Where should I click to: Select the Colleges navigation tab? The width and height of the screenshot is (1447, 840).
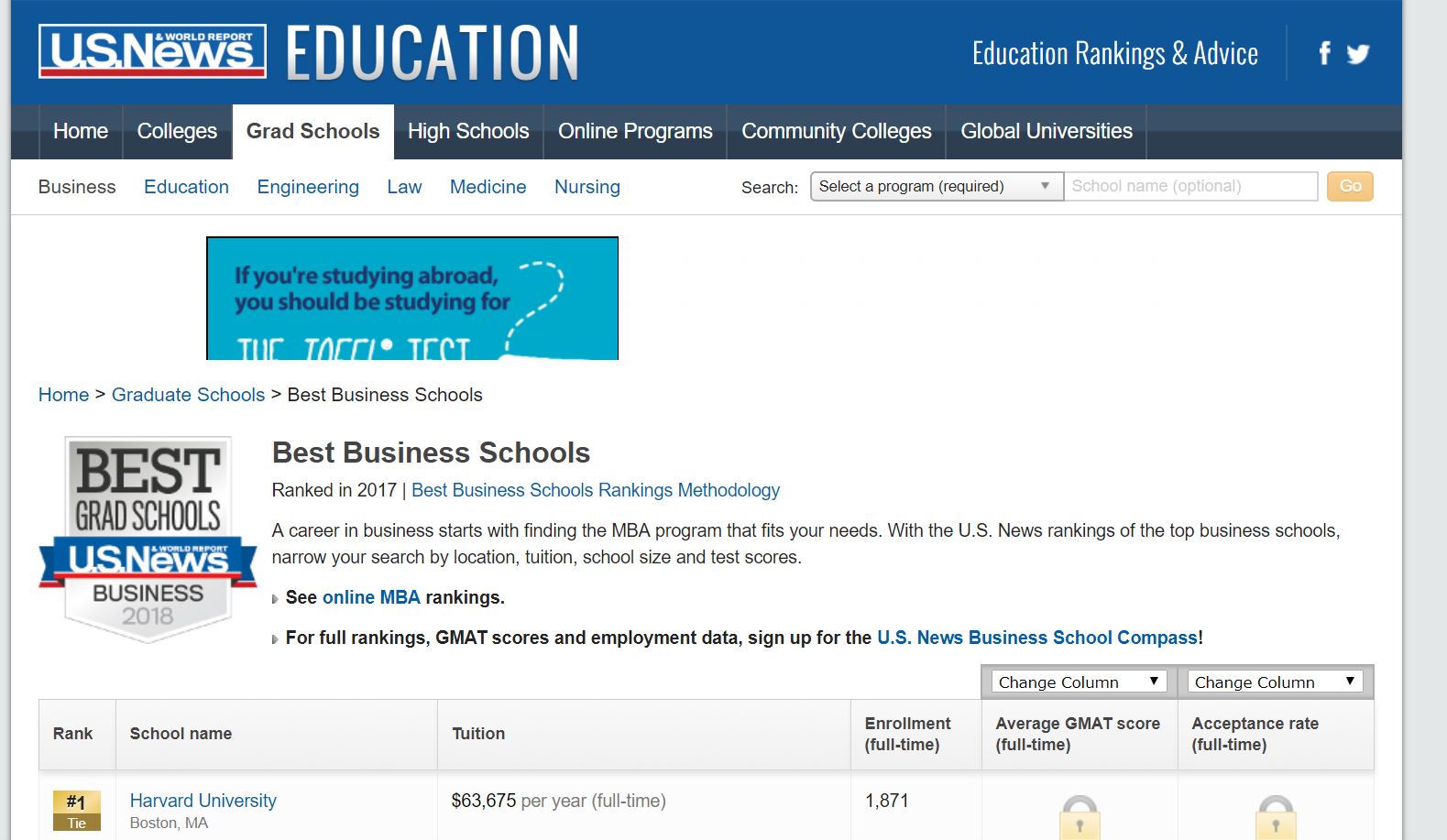177,132
